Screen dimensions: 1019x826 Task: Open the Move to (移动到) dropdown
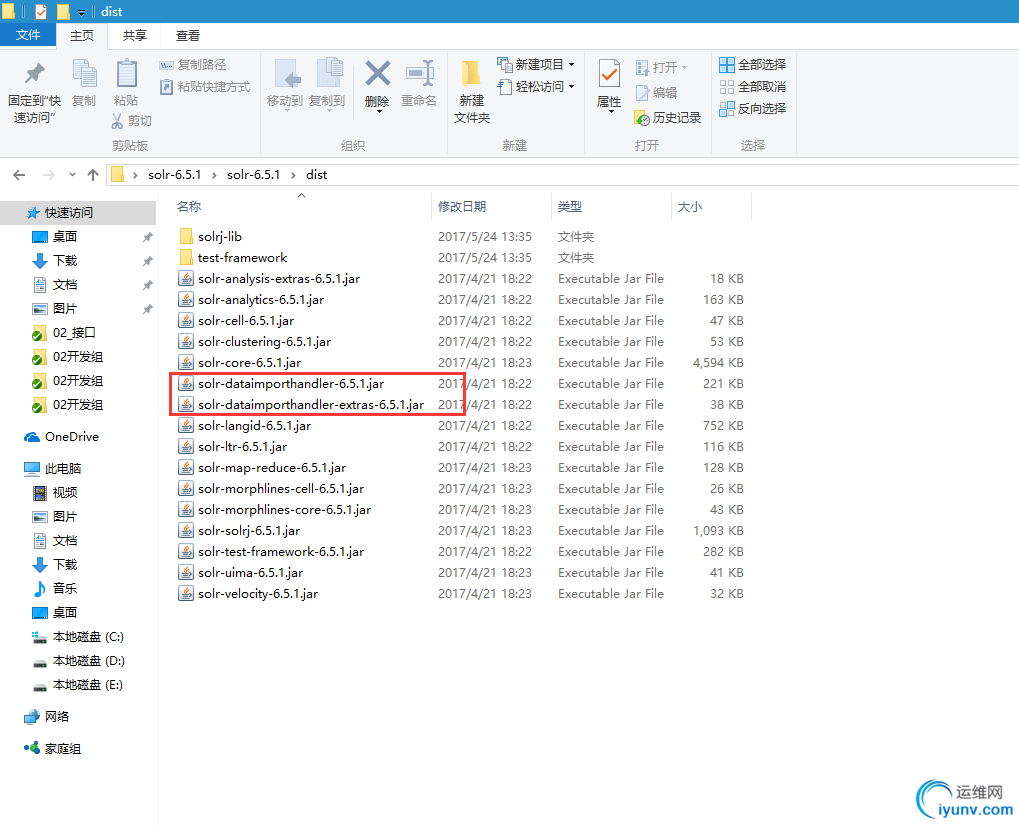click(x=285, y=110)
